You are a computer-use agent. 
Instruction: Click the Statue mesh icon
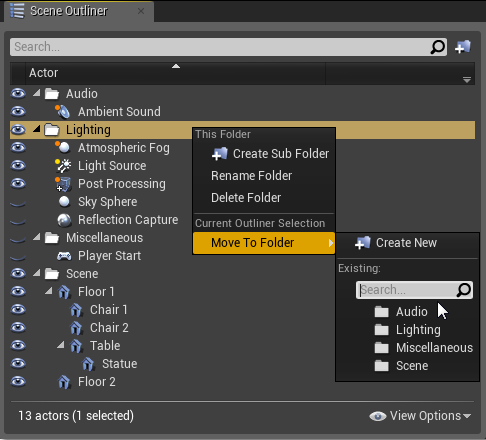[88, 364]
